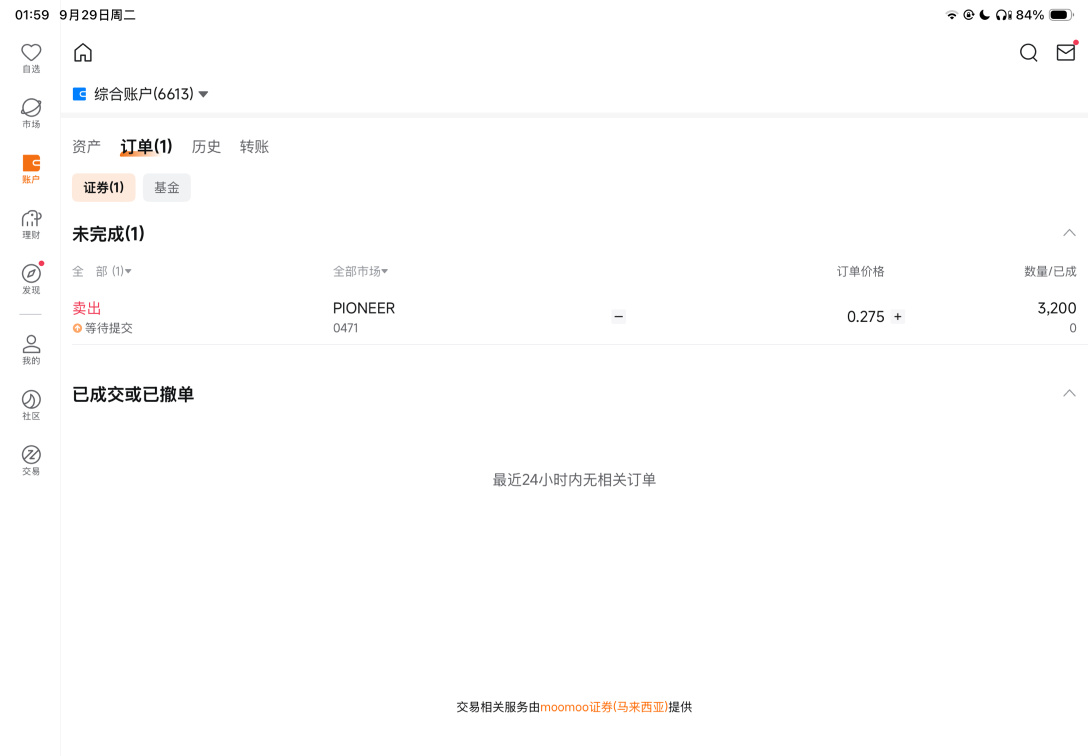Open the messages envelope icon
The width and height of the screenshot is (1088, 756).
(x=1066, y=52)
